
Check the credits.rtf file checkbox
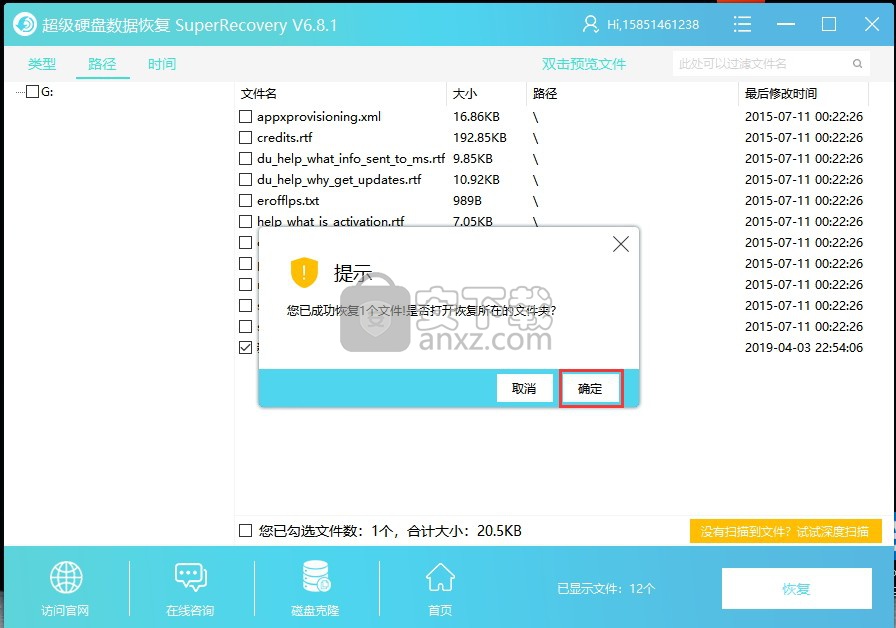tap(245, 138)
